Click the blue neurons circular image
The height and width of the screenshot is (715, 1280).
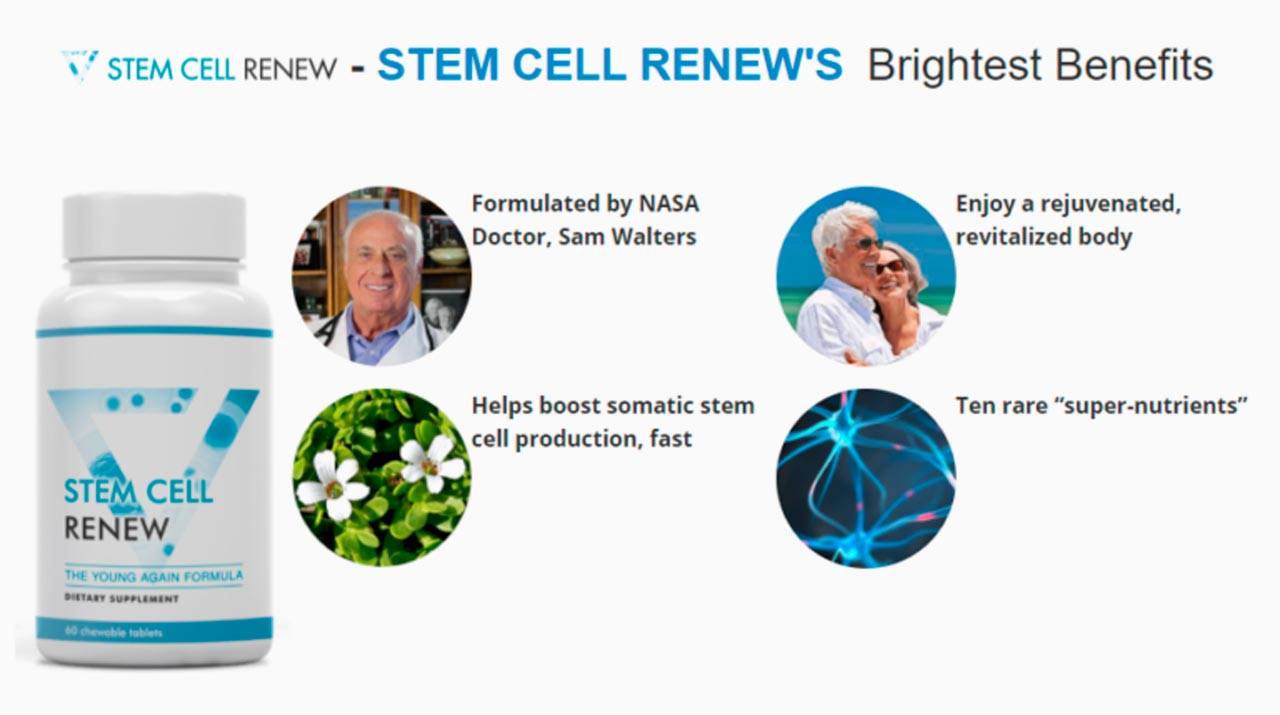[x=866, y=478]
